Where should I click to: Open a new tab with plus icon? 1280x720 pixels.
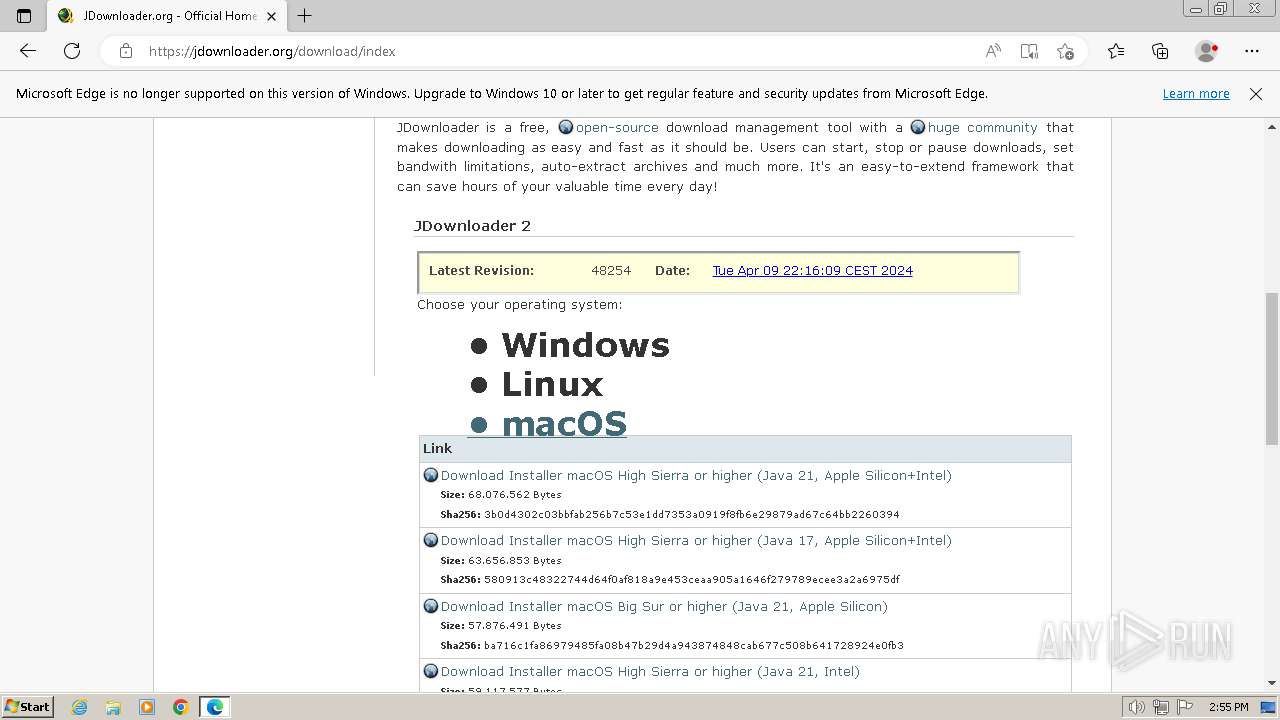tap(305, 16)
